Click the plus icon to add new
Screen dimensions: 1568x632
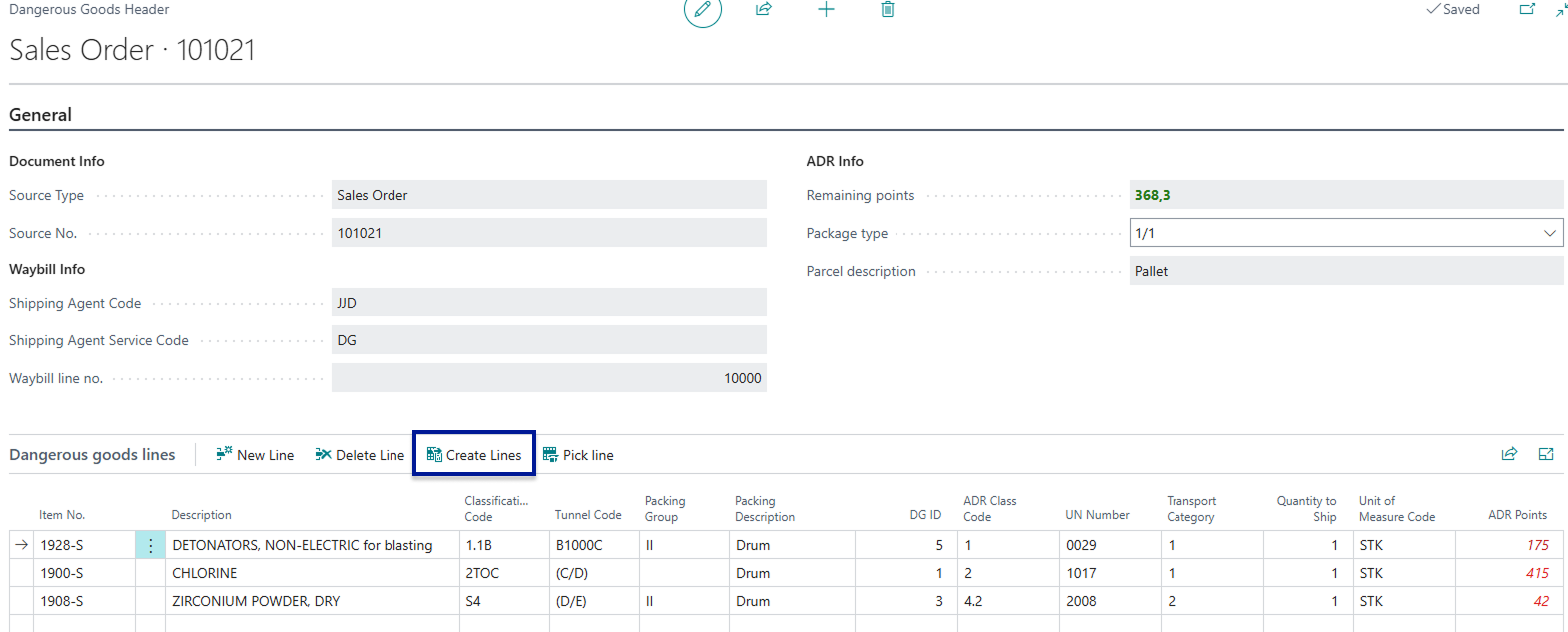(x=826, y=10)
